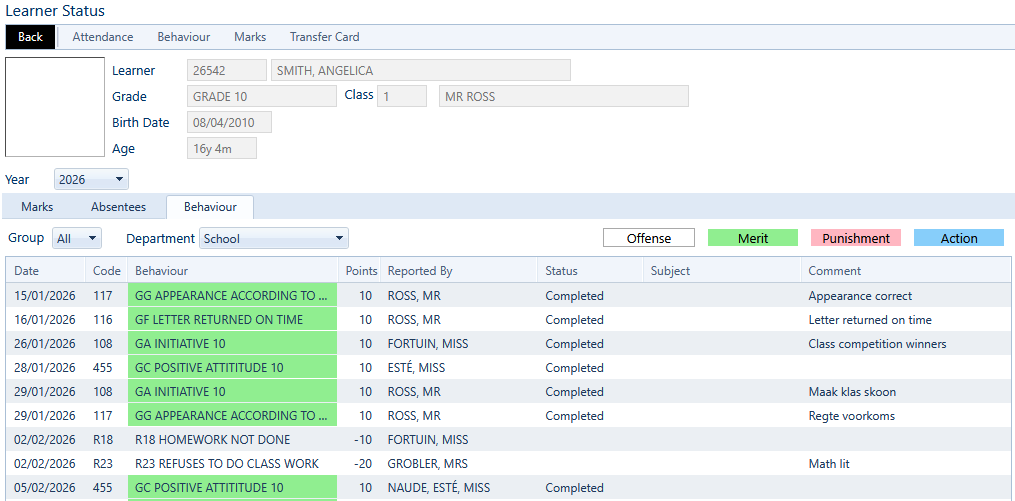
Task: Select the R23 REFUSES TO DO CLASS WORK cell
Action: pyautogui.click(x=233, y=463)
